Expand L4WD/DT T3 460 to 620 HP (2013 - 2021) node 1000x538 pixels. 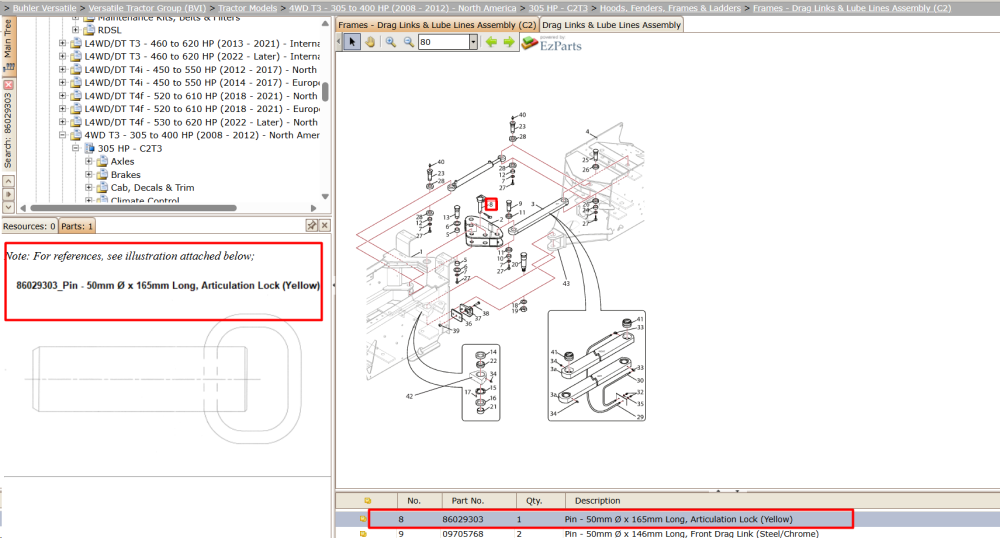[x=62, y=43]
